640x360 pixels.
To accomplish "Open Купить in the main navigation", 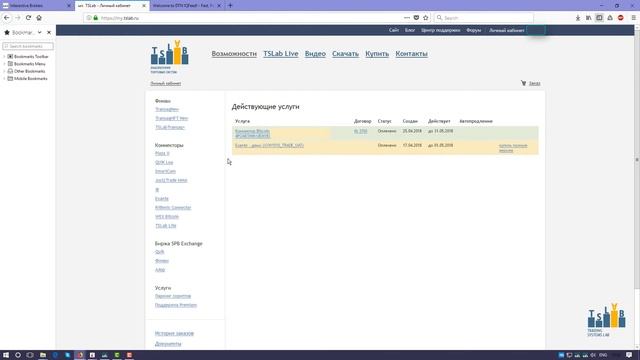I will [377, 54].
